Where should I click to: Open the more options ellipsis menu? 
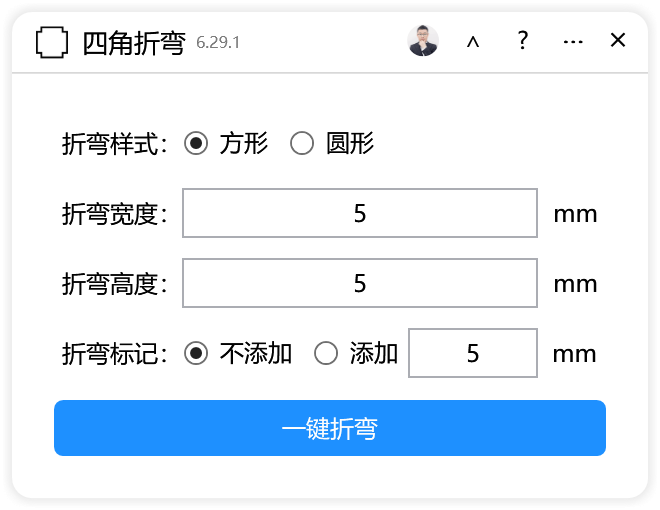(x=573, y=42)
